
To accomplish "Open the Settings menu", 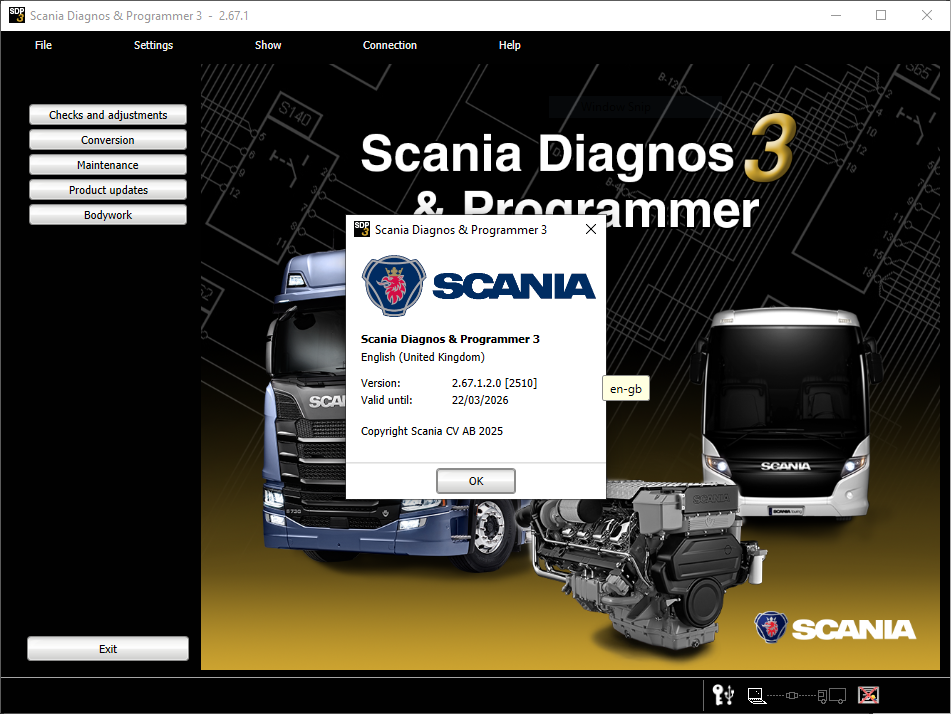I will (153, 45).
